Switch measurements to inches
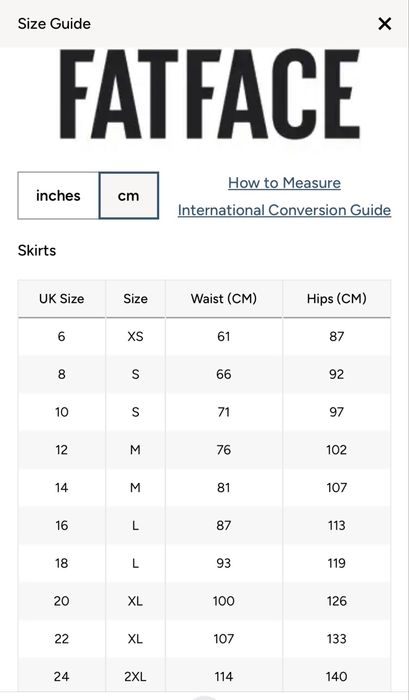Image resolution: width=409 pixels, height=700 pixels. point(58,196)
